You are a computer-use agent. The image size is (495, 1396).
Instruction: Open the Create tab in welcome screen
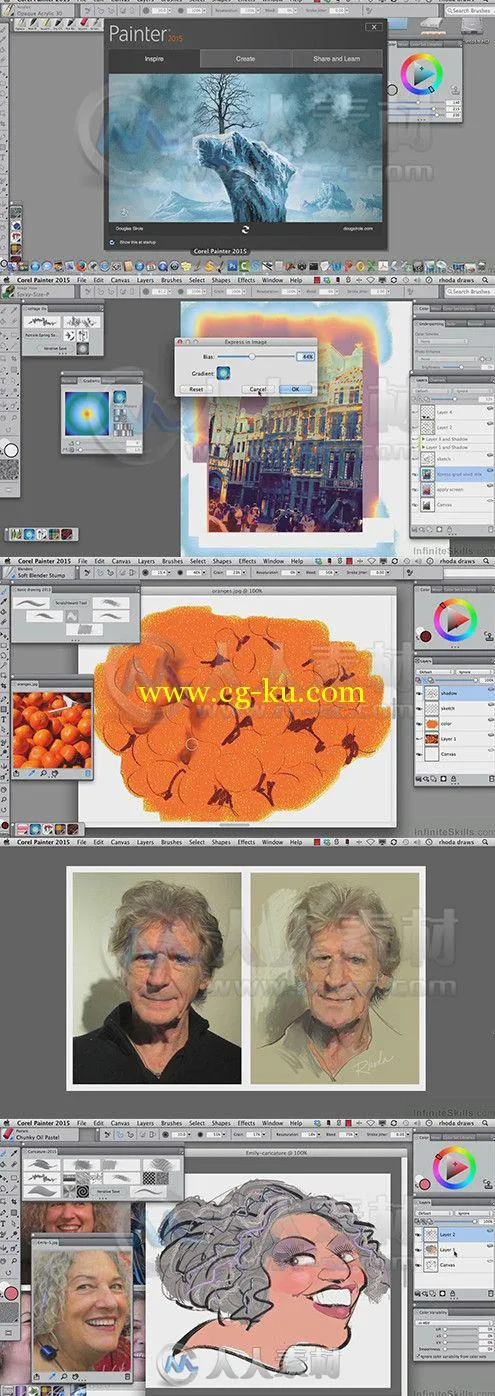[x=245, y=59]
